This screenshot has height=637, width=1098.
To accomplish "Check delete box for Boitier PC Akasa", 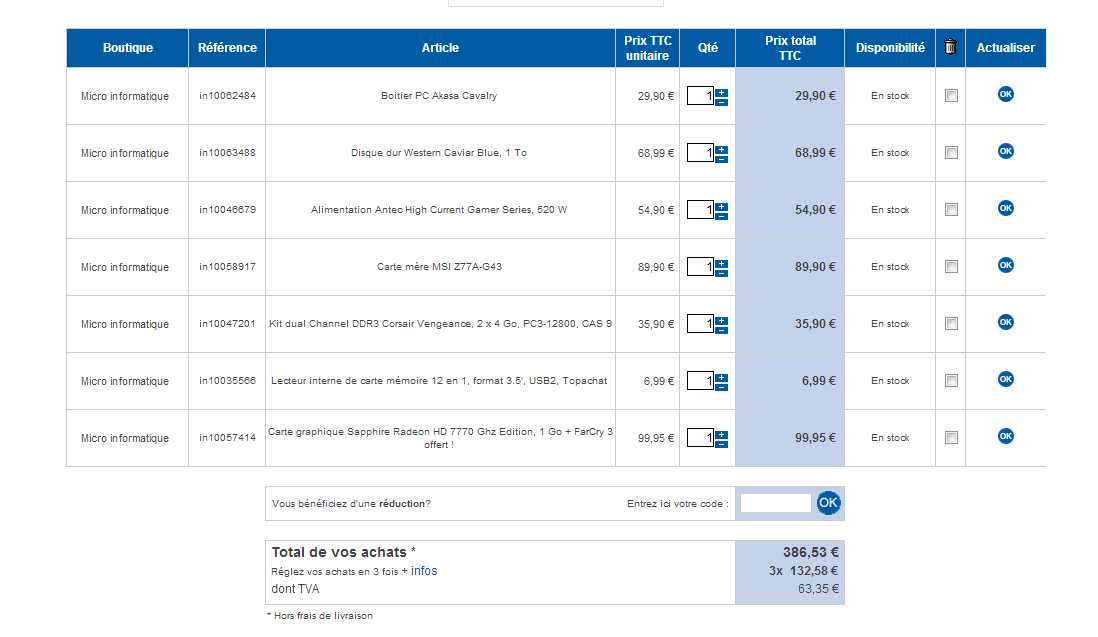I will tap(951, 96).
